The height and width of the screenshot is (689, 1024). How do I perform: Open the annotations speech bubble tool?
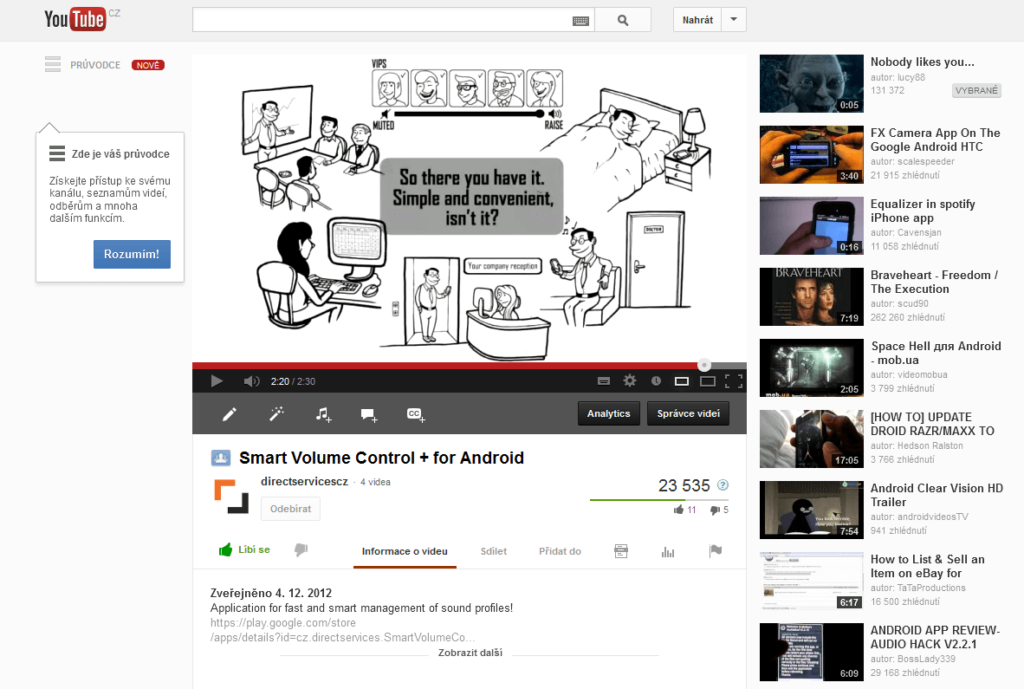point(369,415)
